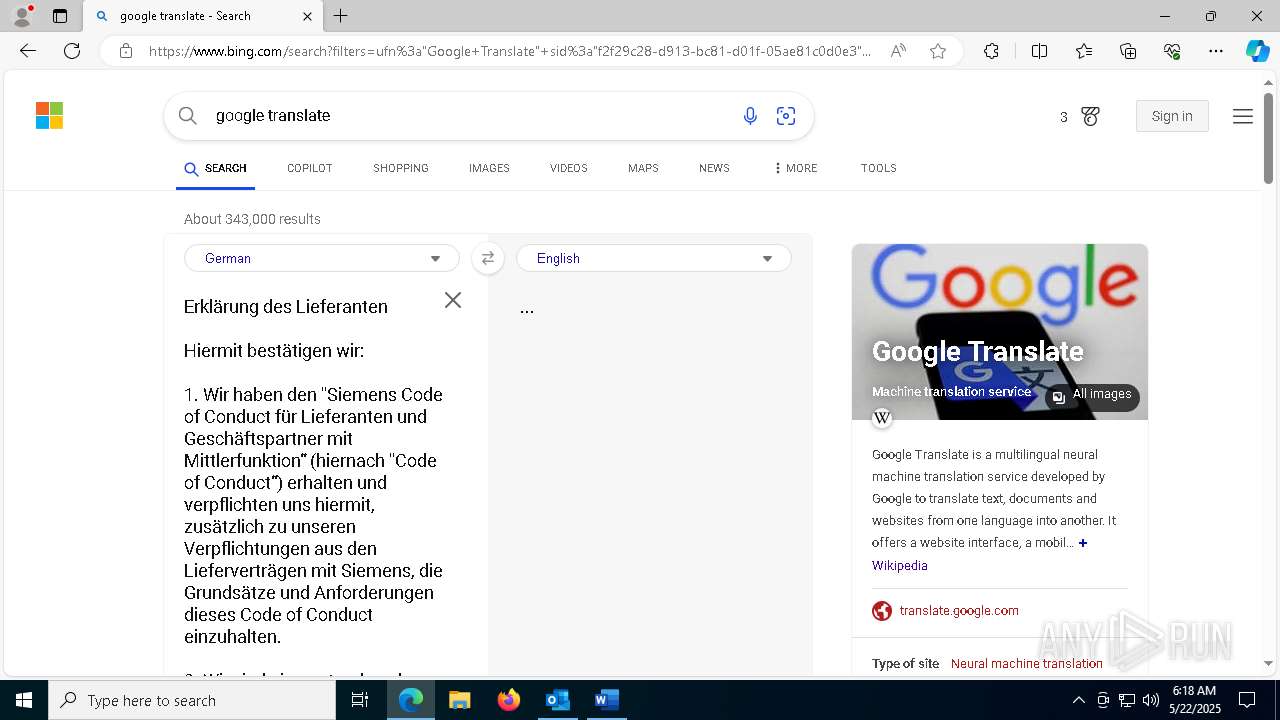Switch to the IMAGES tab
This screenshot has height=720, width=1280.
tap(489, 168)
